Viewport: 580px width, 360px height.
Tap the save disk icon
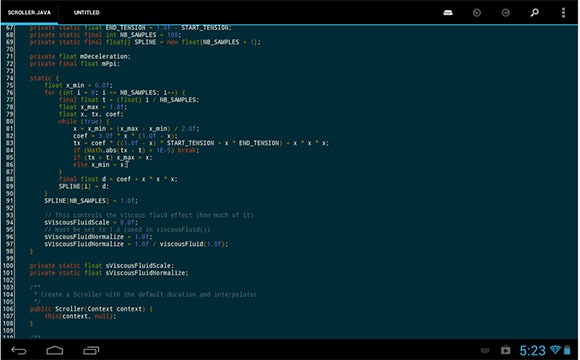pyautogui.click(x=448, y=13)
